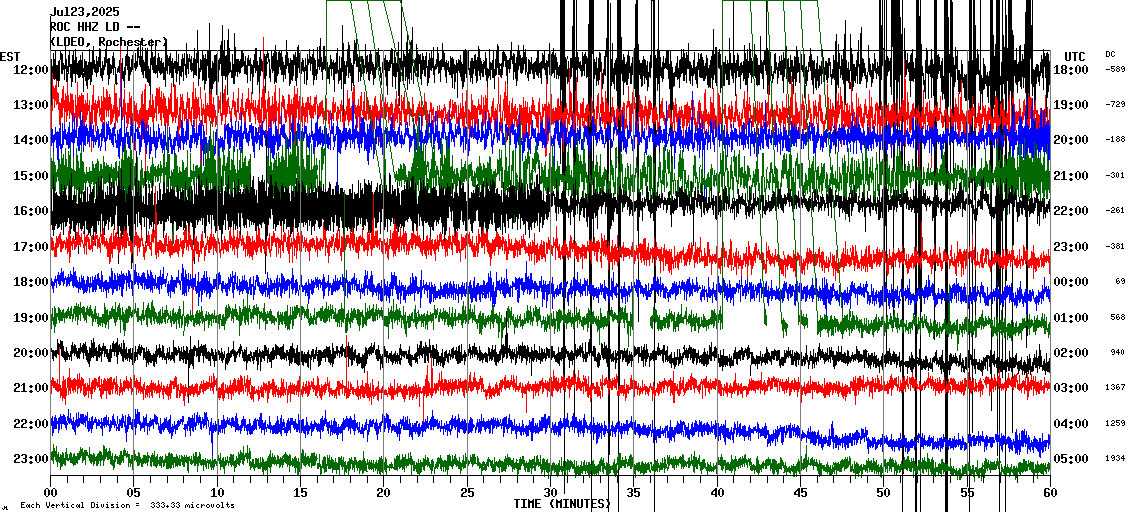Click the DC column header
1130x519 pixels.
point(1110,54)
